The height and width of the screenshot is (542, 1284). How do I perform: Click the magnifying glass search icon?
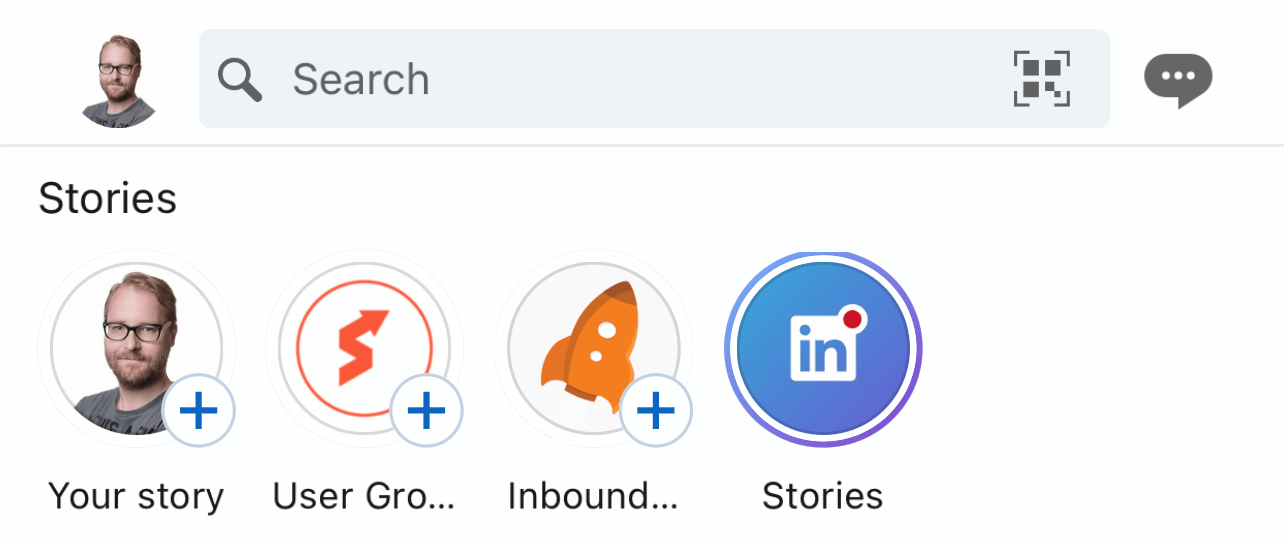click(x=240, y=79)
